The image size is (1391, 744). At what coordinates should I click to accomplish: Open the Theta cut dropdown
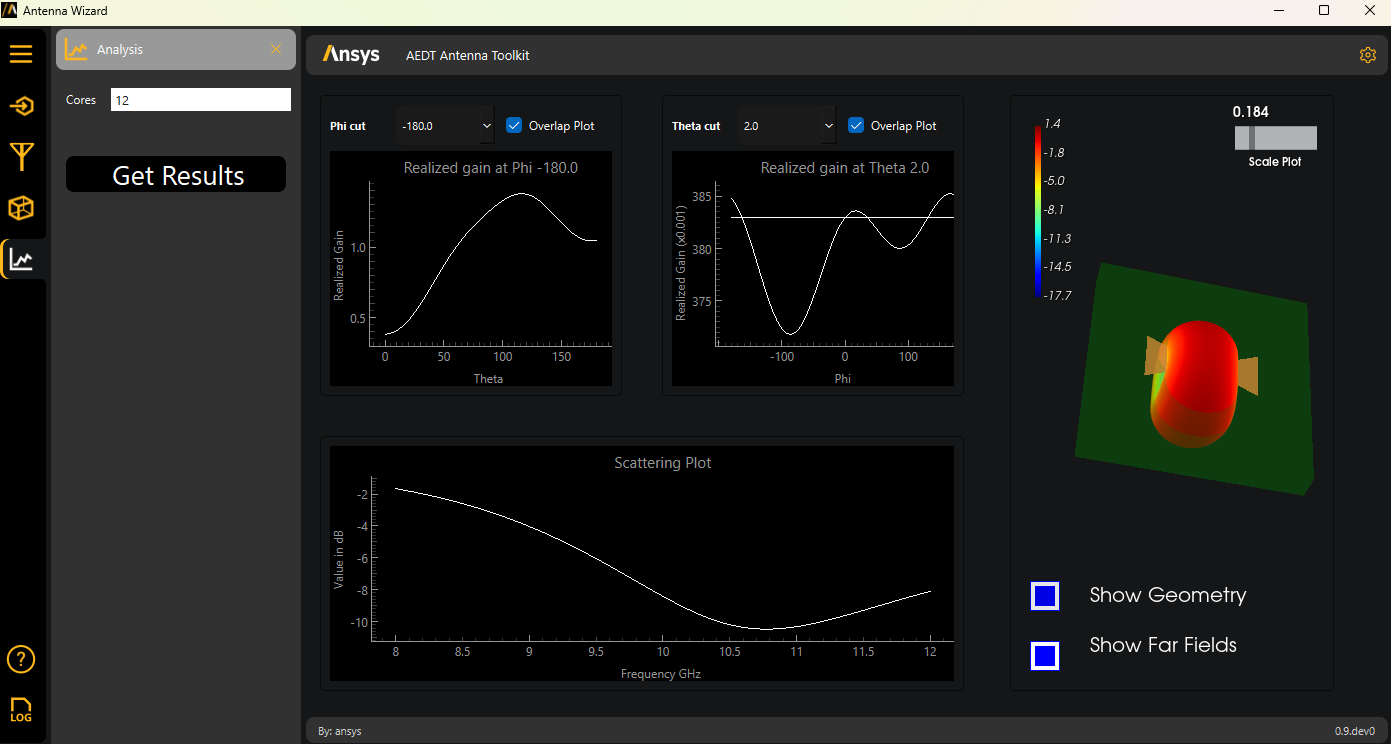tap(788, 126)
